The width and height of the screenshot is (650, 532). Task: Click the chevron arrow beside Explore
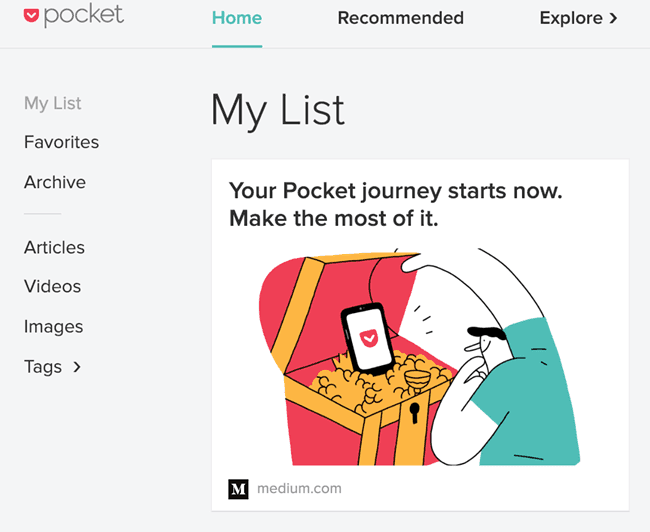[x=613, y=18]
